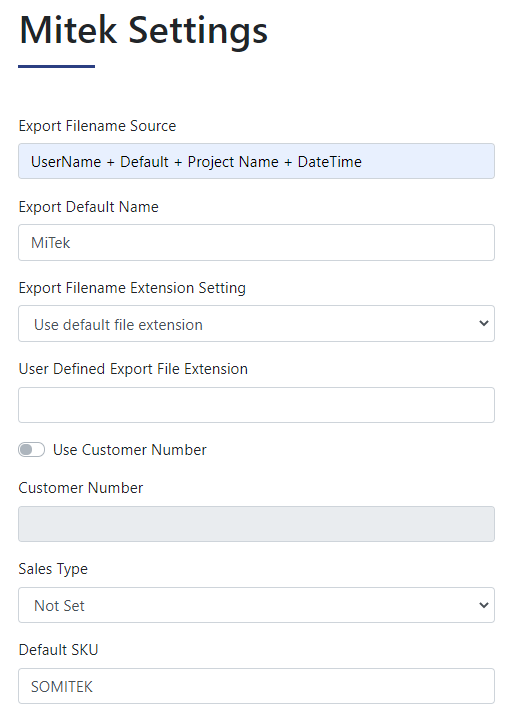
Task: Click the greyed-out Customer Number field
Action: [256, 524]
